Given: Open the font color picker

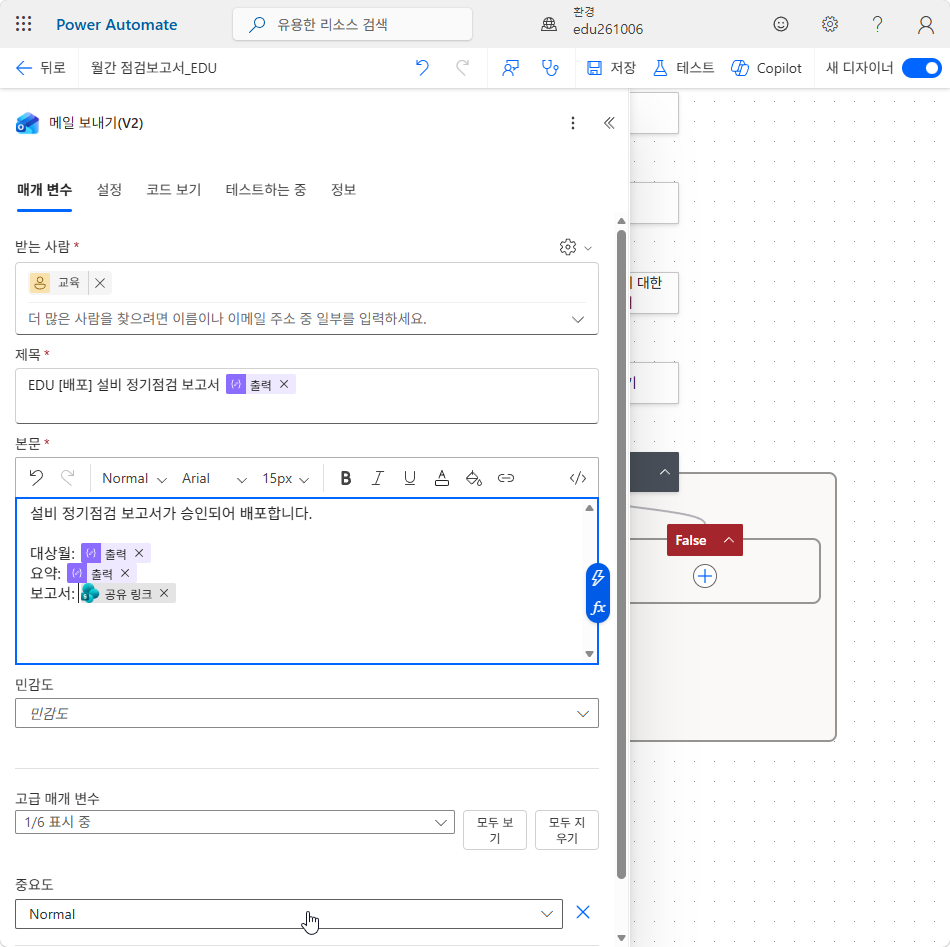Looking at the screenshot, I should click(x=442, y=478).
